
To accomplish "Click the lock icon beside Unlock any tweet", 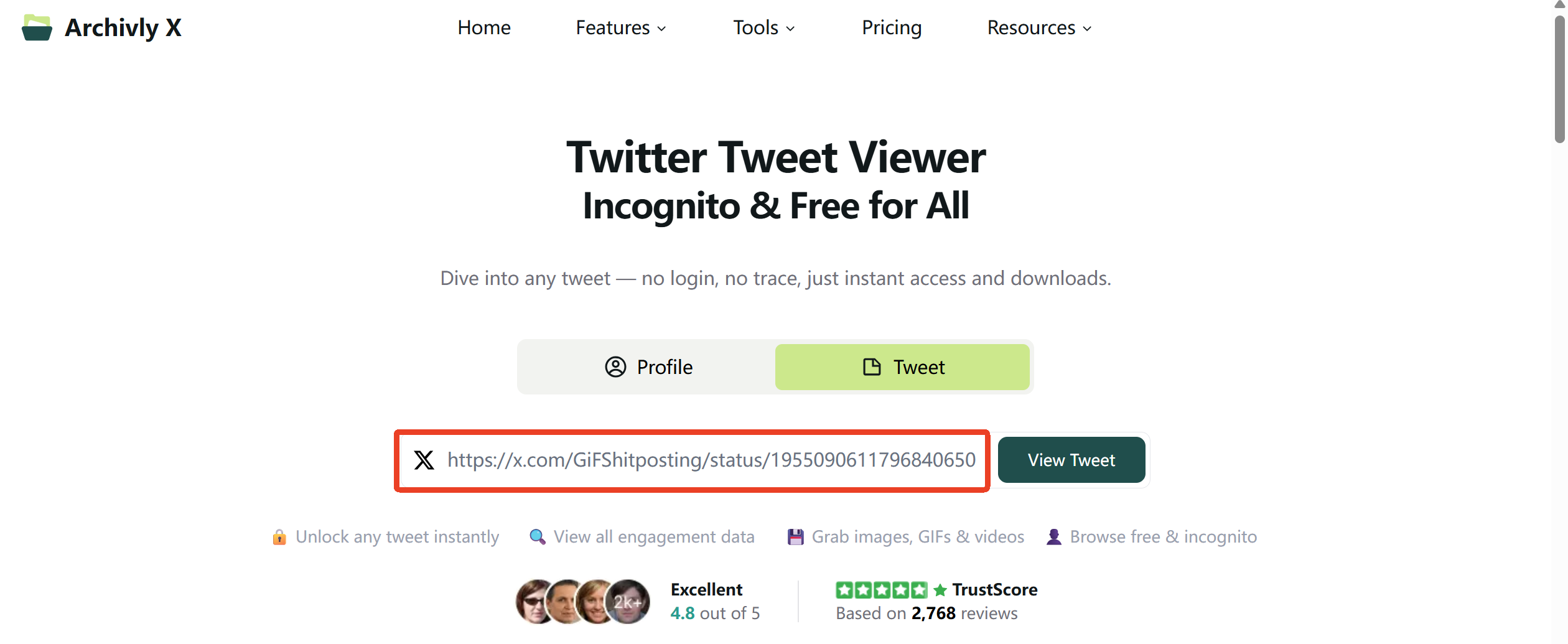I will 279,537.
